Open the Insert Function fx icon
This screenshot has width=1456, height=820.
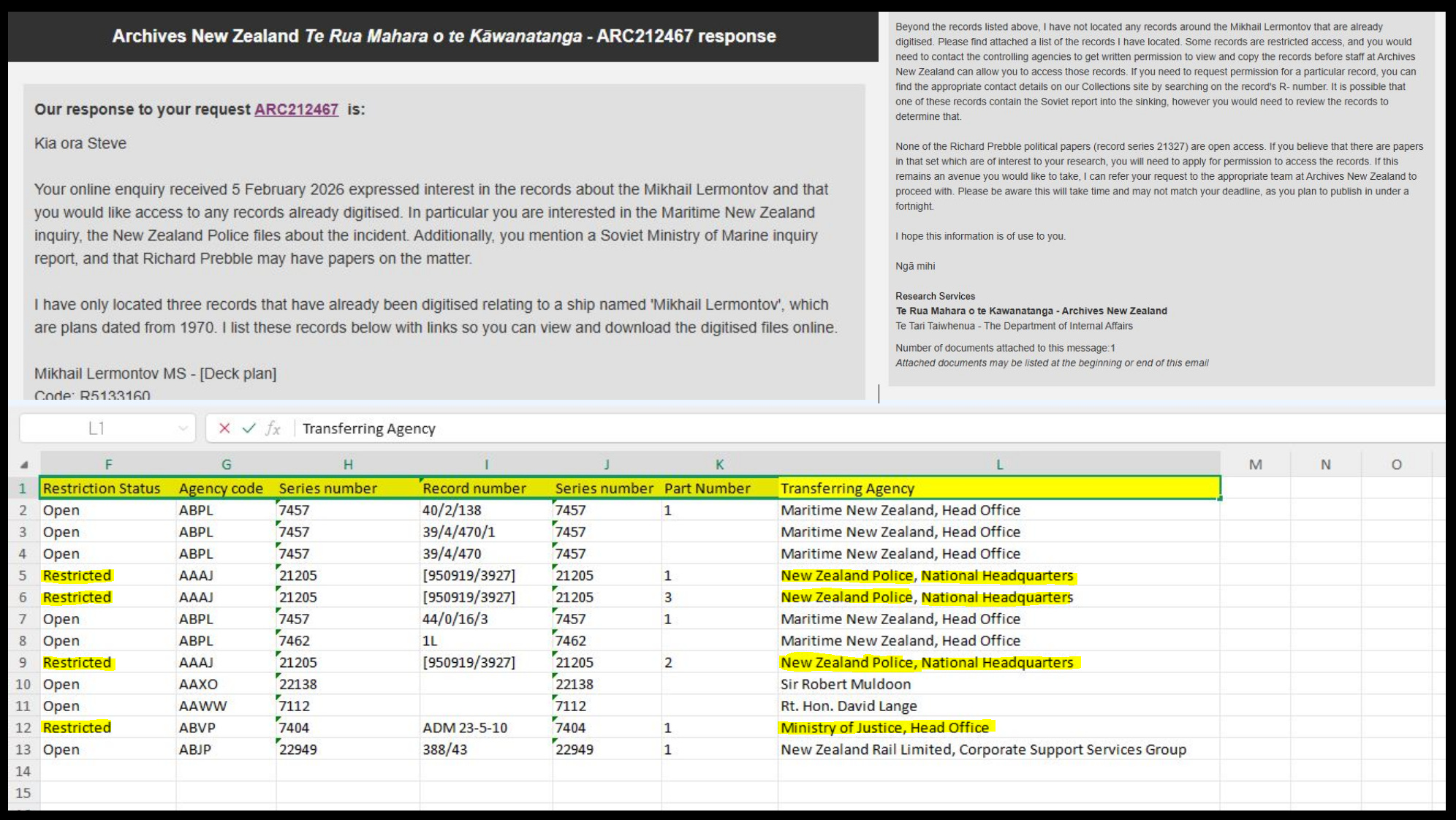[273, 428]
